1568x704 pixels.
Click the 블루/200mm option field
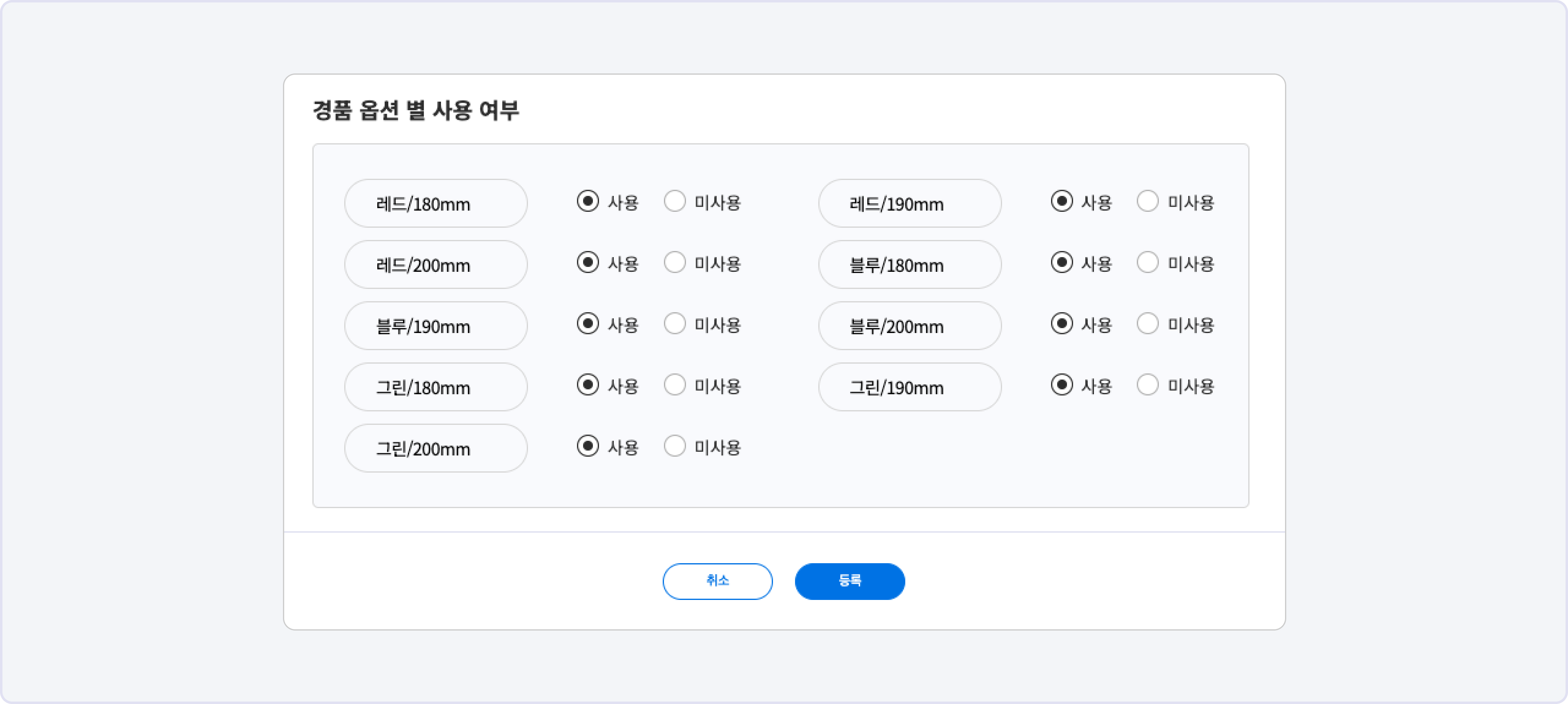(909, 326)
